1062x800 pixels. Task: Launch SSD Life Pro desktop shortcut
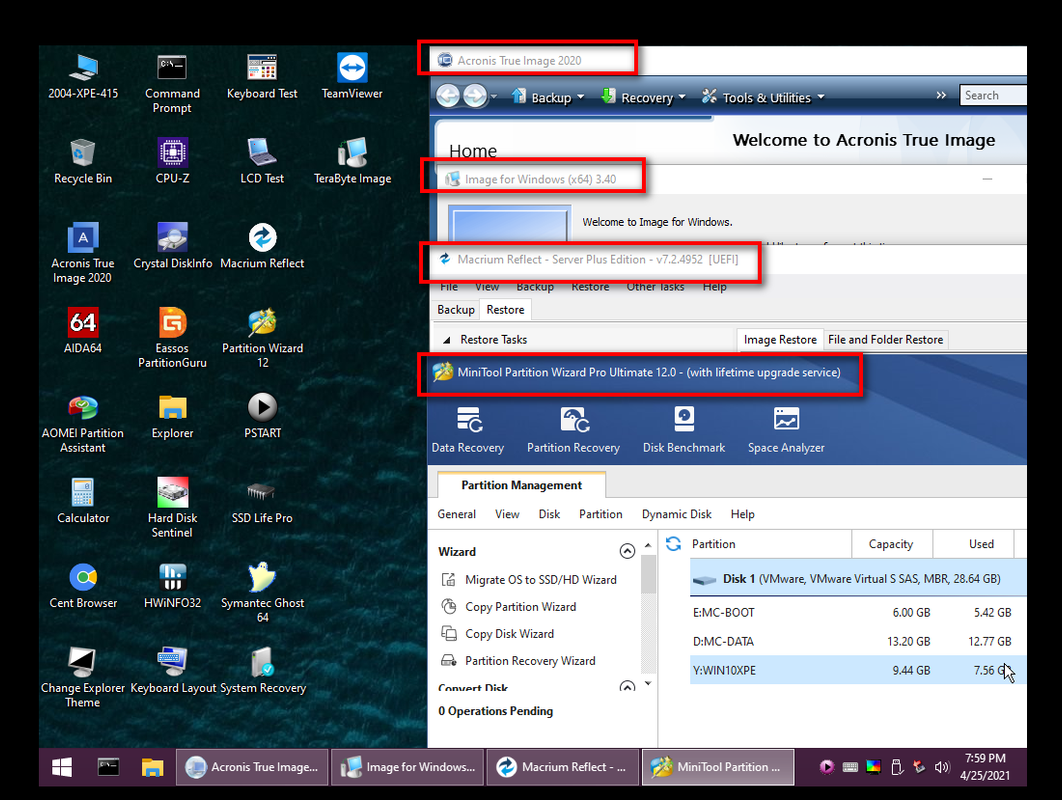point(262,501)
